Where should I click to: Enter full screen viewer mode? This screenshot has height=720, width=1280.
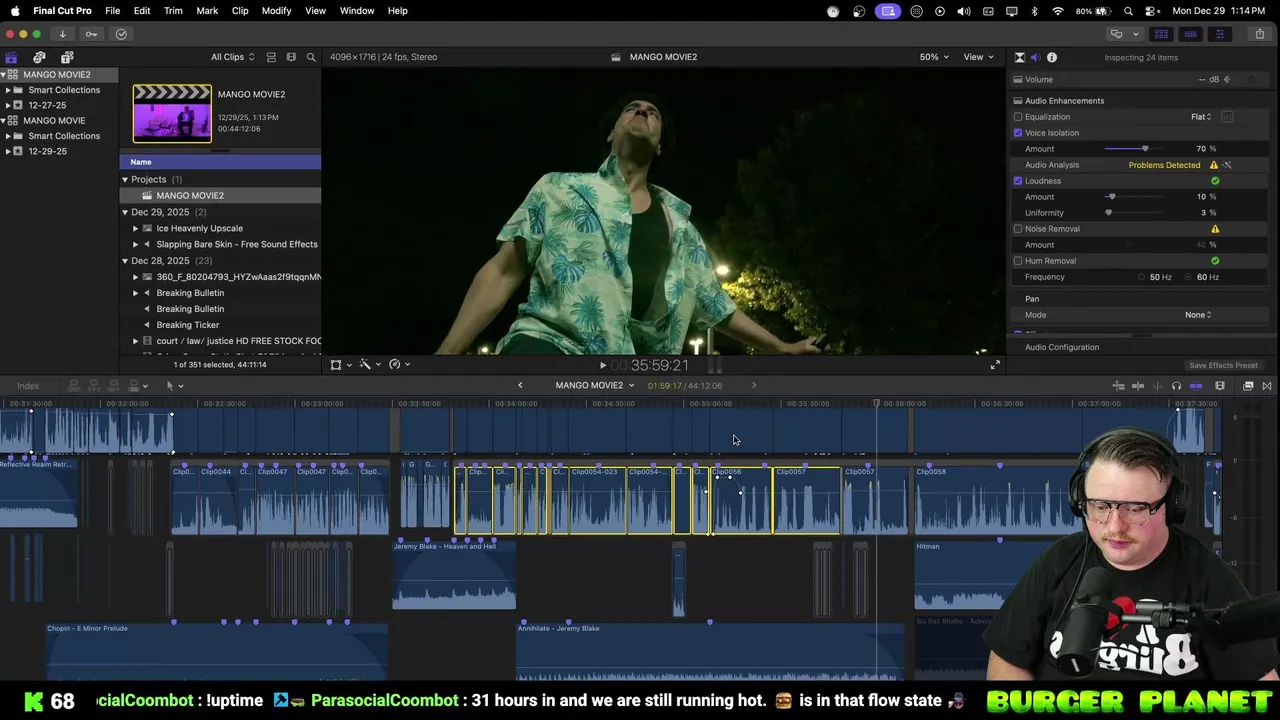point(995,365)
